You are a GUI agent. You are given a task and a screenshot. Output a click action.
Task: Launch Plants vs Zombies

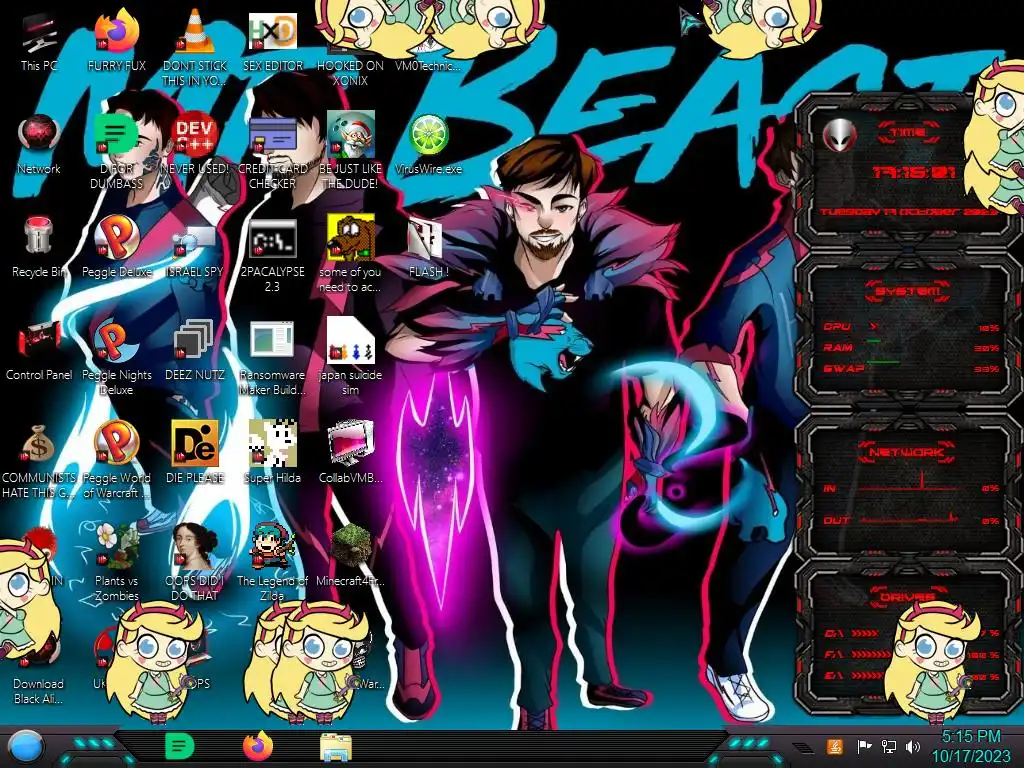click(x=116, y=563)
